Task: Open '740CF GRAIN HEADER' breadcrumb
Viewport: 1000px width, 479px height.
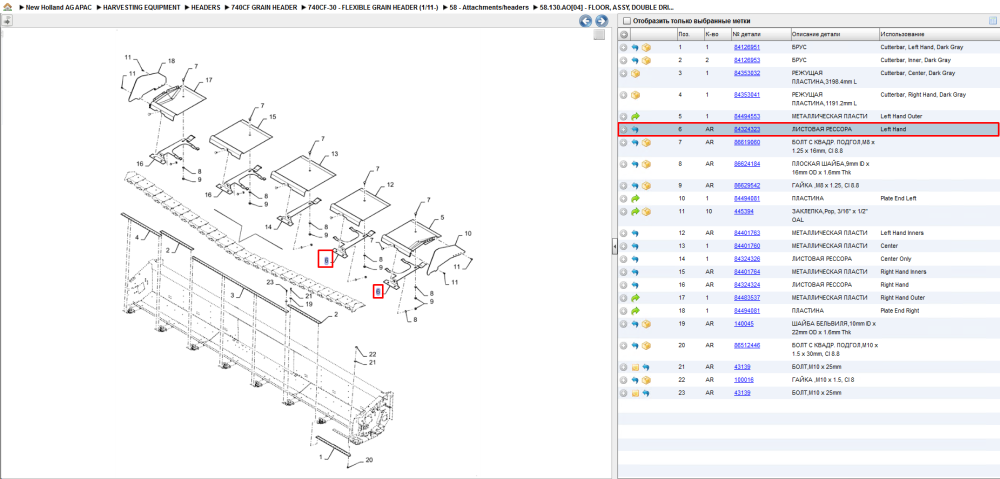Action: click(x=264, y=7)
